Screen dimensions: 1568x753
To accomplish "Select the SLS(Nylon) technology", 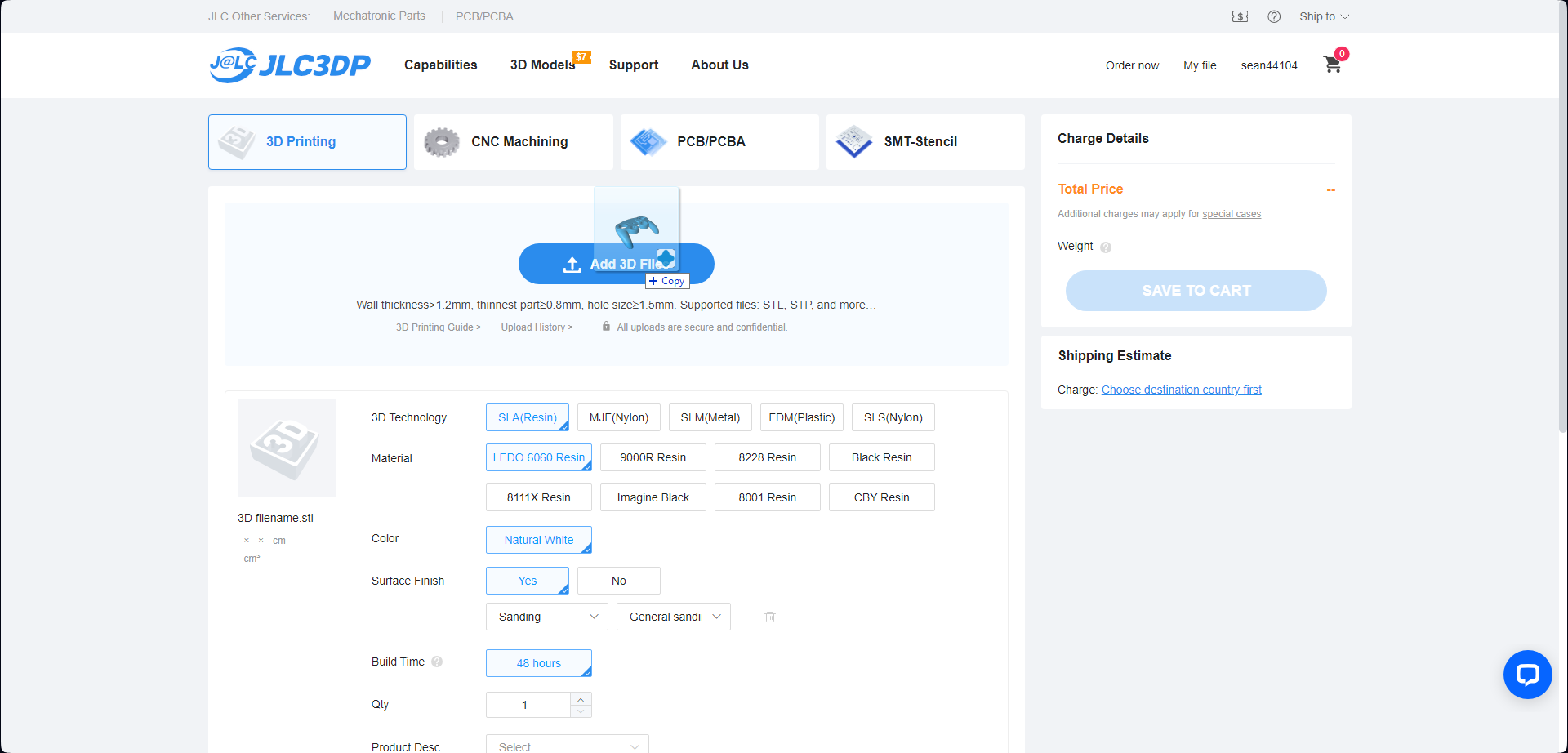I will (893, 417).
